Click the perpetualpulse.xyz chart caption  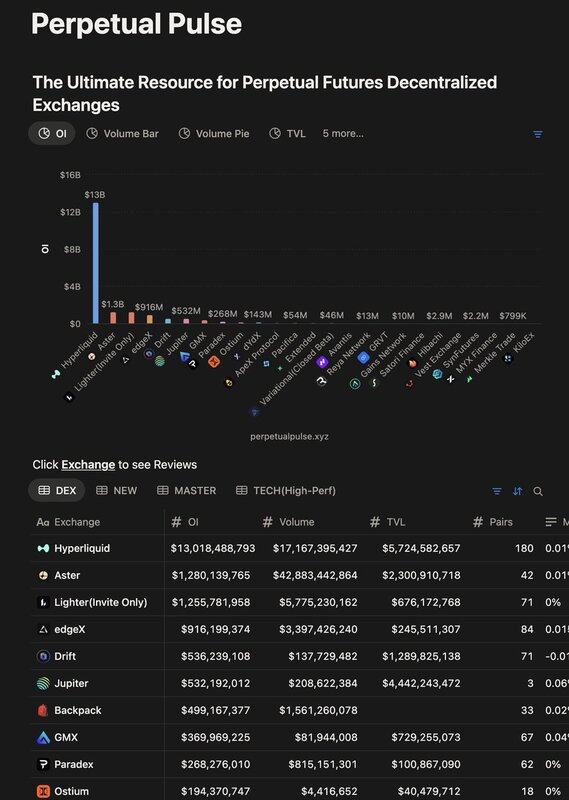click(289, 436)
